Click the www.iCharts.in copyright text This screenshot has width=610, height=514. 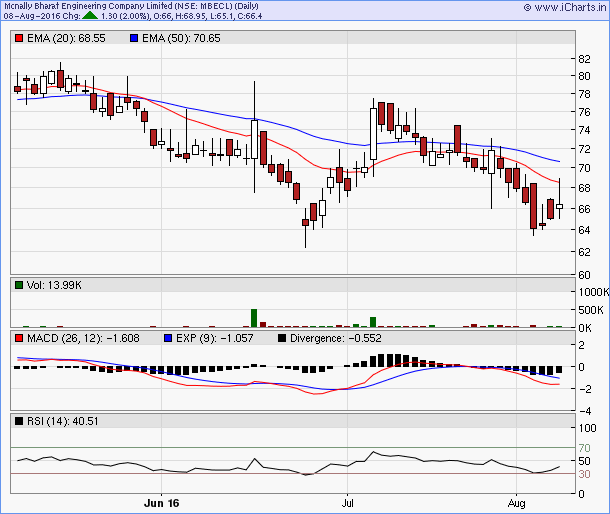coord(565,7)
